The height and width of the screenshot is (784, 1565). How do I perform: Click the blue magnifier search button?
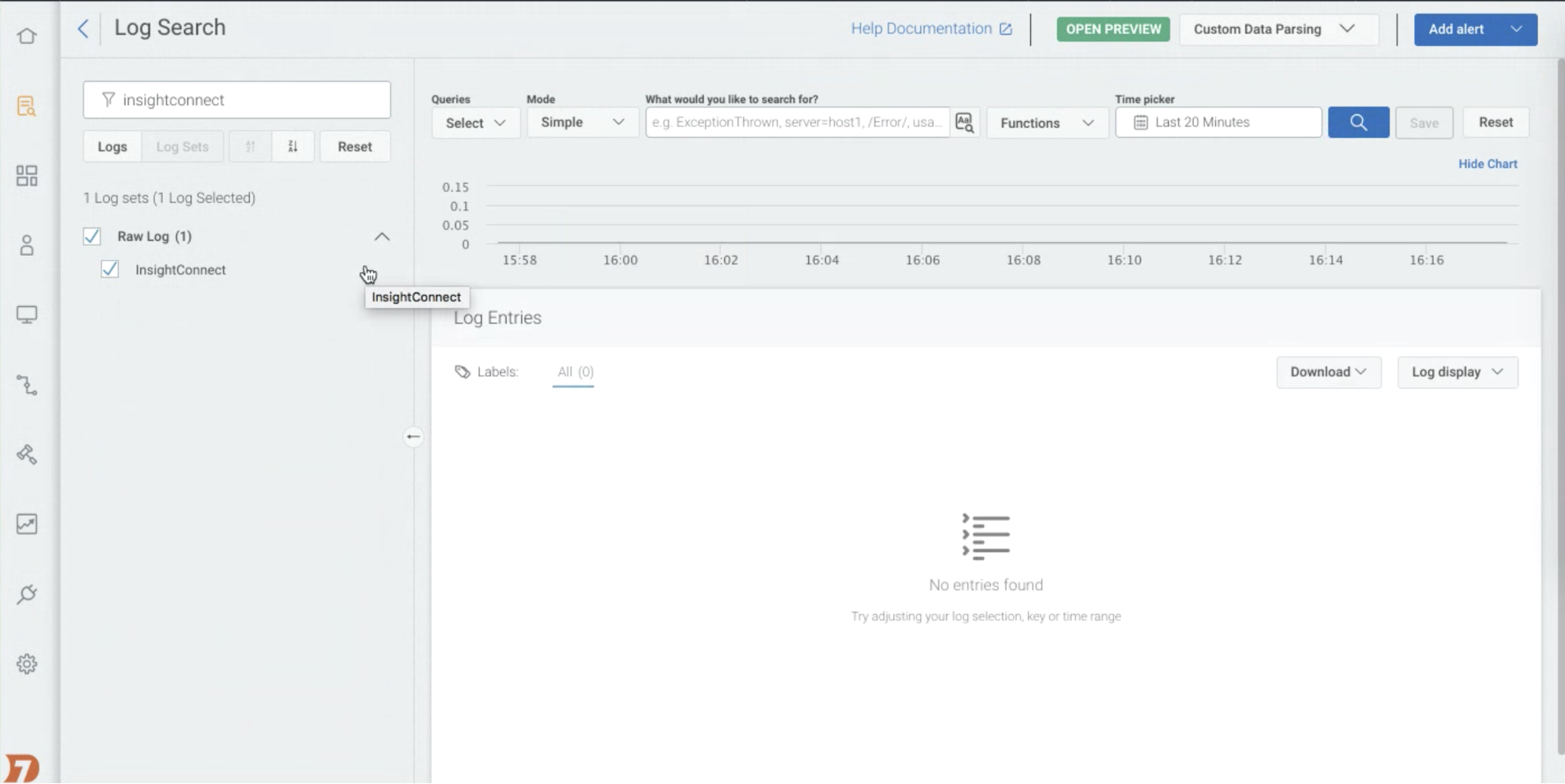tap(1358, 123)
